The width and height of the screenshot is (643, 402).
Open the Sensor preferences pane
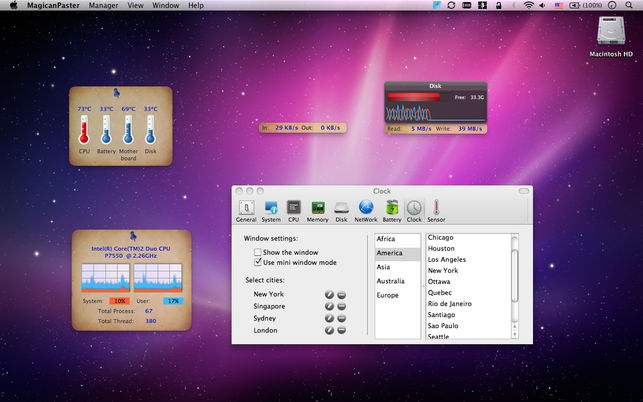[436, 211]
